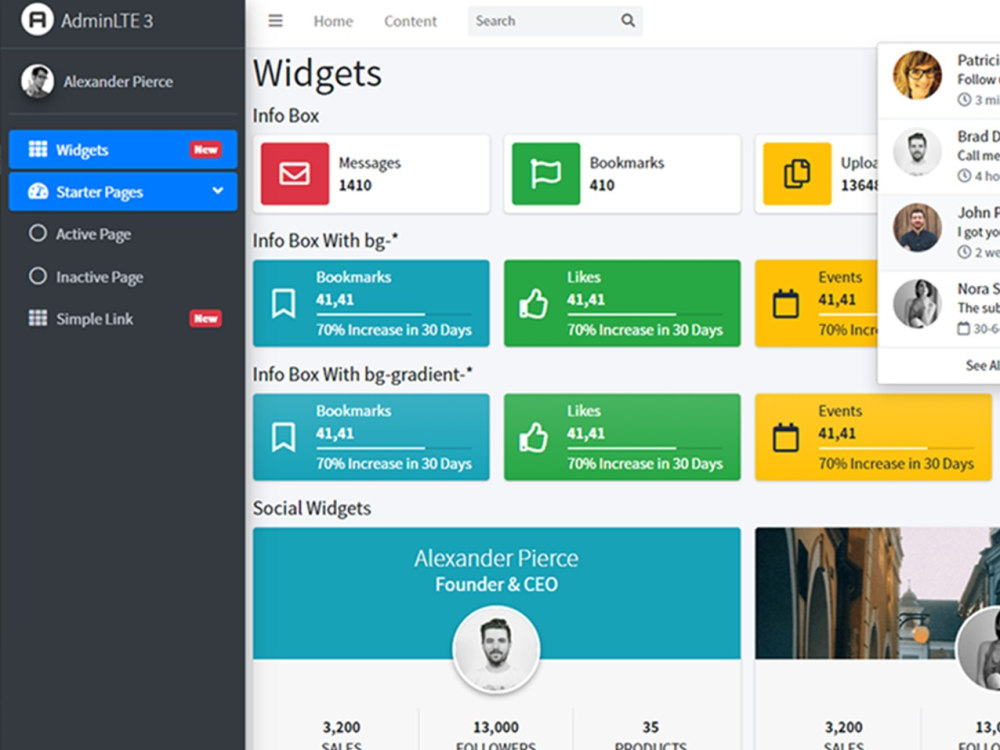Viewport: 1000px width, 750px height.
Task: Click the search magnifier icon
Action: (628, 20)
